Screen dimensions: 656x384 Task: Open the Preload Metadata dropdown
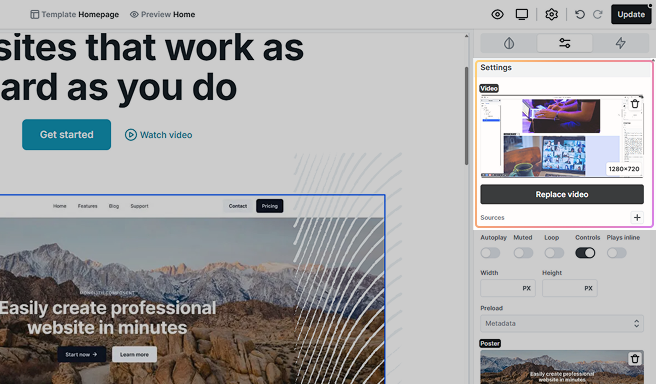pyautogui.click(x=562, y=323)
